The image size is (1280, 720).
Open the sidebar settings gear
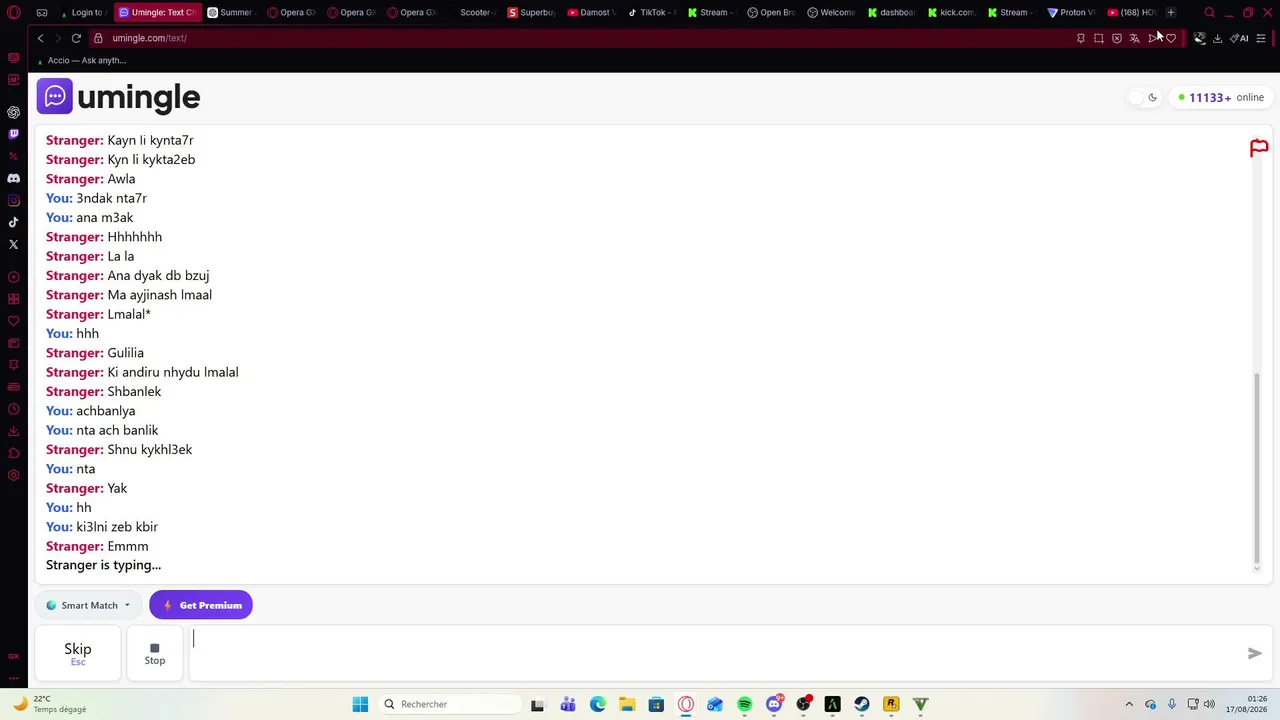13,475
